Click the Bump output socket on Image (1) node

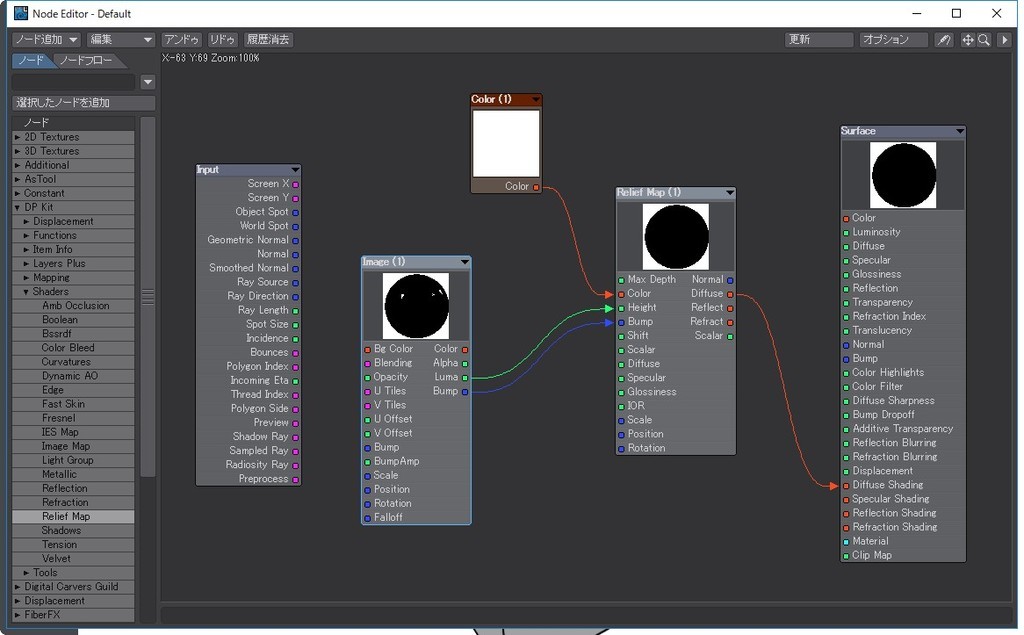click(x=464, y=391)
